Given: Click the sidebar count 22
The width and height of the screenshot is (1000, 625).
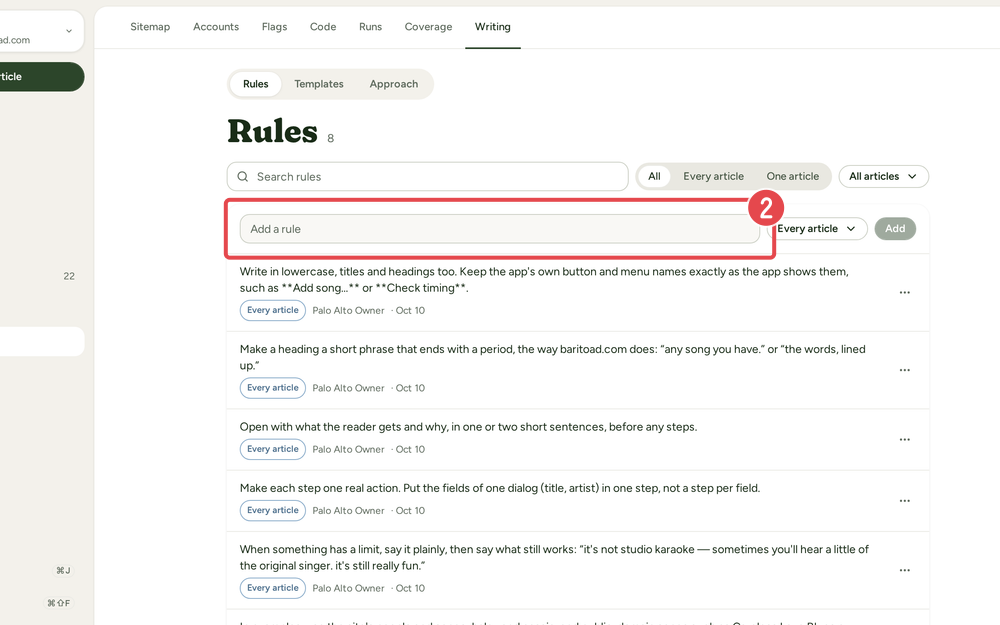Looking at the screenshot, I should tap(69, 276).
